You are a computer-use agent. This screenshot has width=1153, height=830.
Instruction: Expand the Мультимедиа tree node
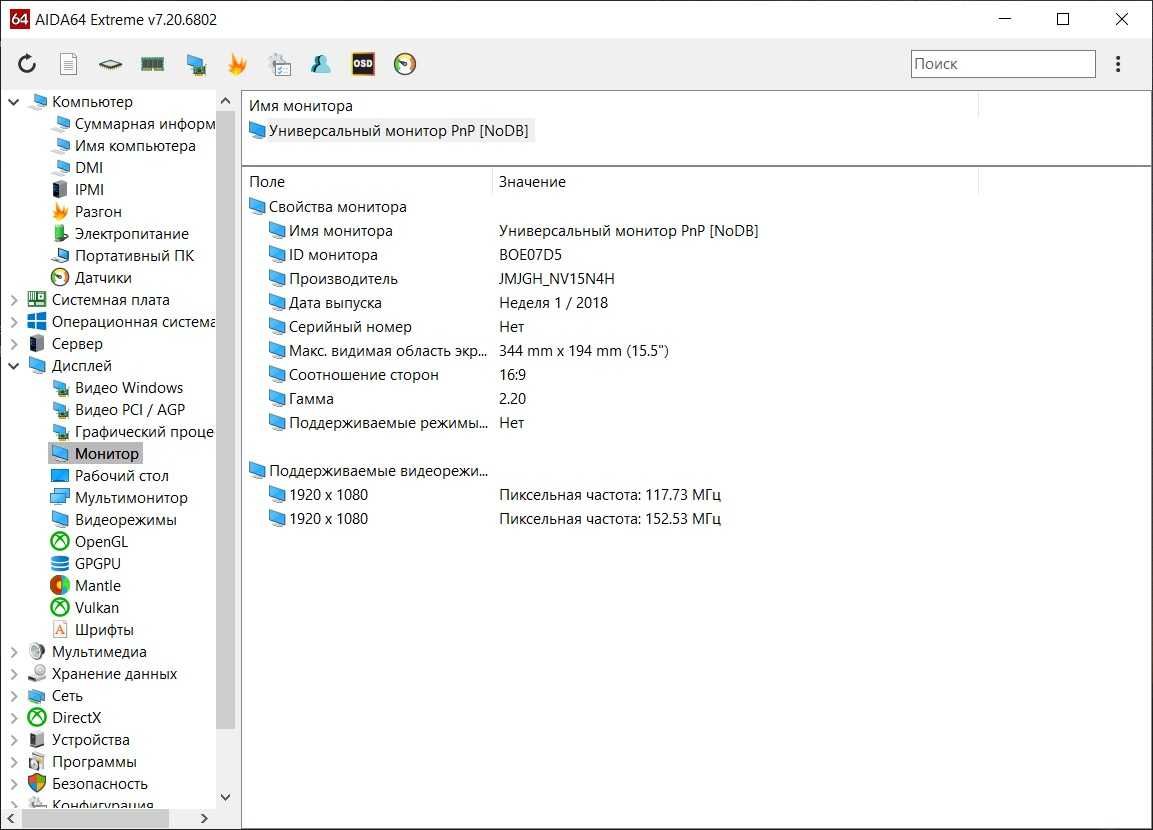pyautogui.click(x=13, y=652)
